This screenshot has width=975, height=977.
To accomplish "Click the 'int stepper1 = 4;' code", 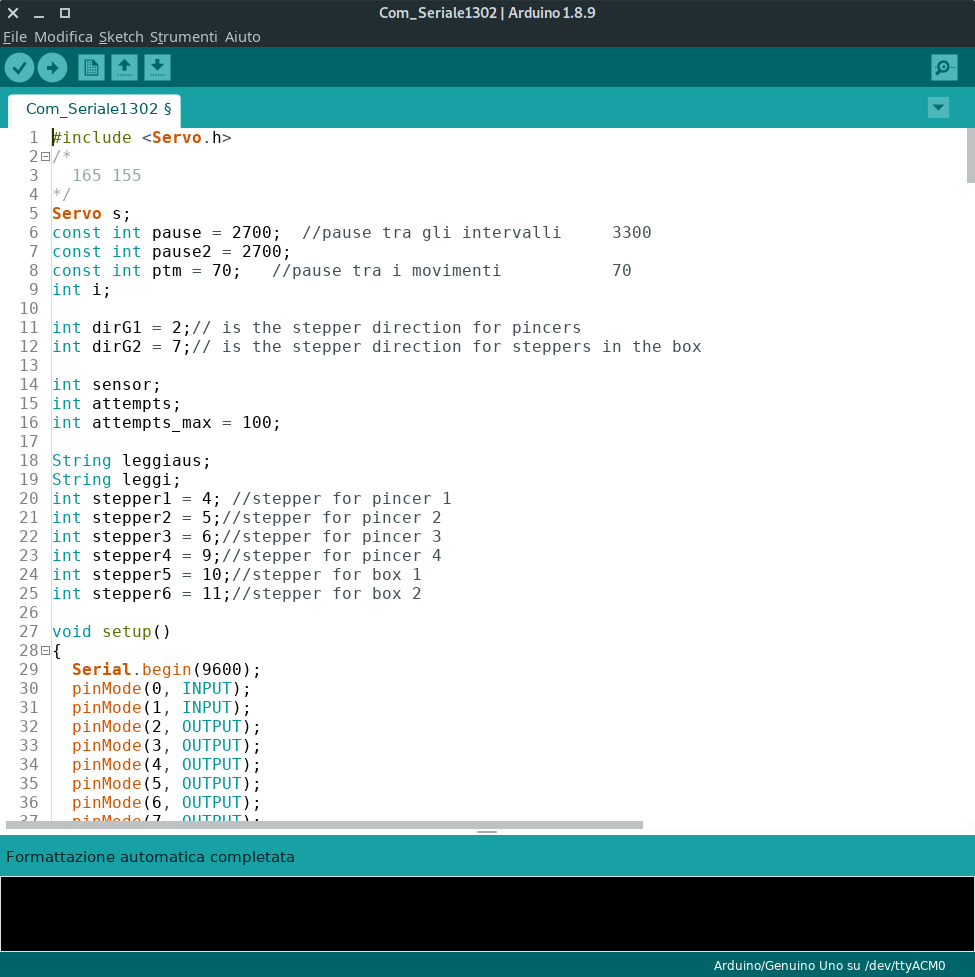I will pos(136,498).
